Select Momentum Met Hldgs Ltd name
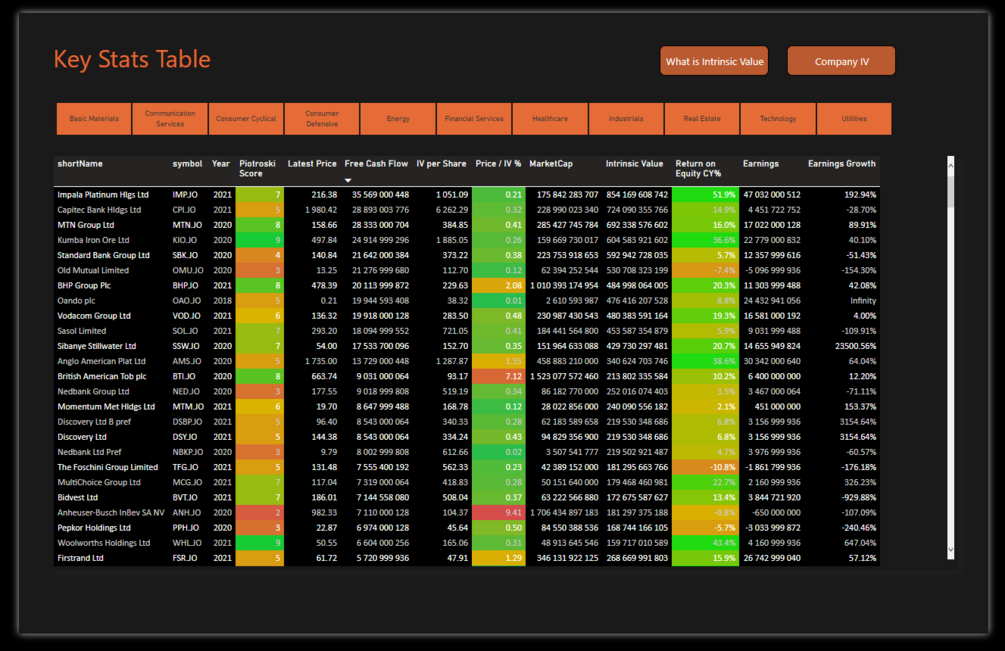Image resolution: width=1005 pixels, height=651 pixels. (x=106, y=407)
